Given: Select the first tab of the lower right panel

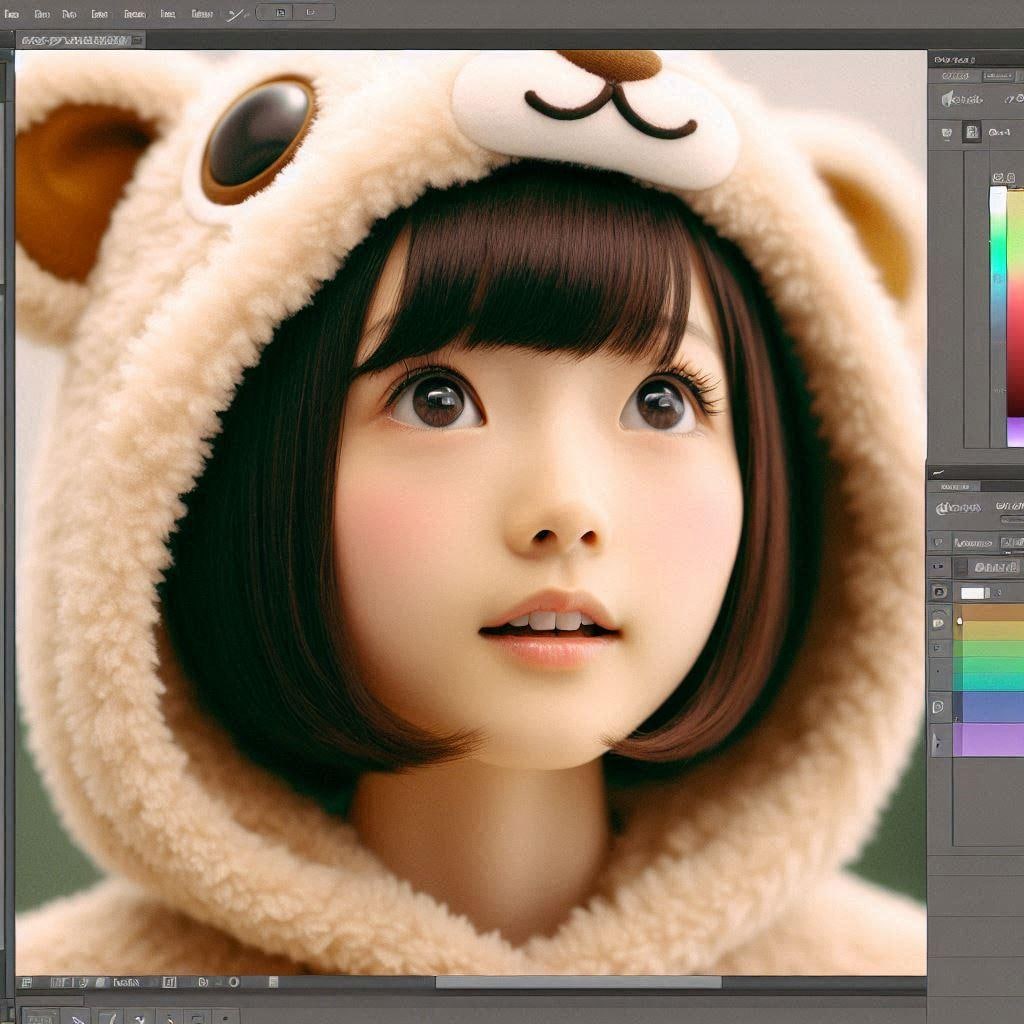Looking at the screenshot, I should [x=955, y=487].
